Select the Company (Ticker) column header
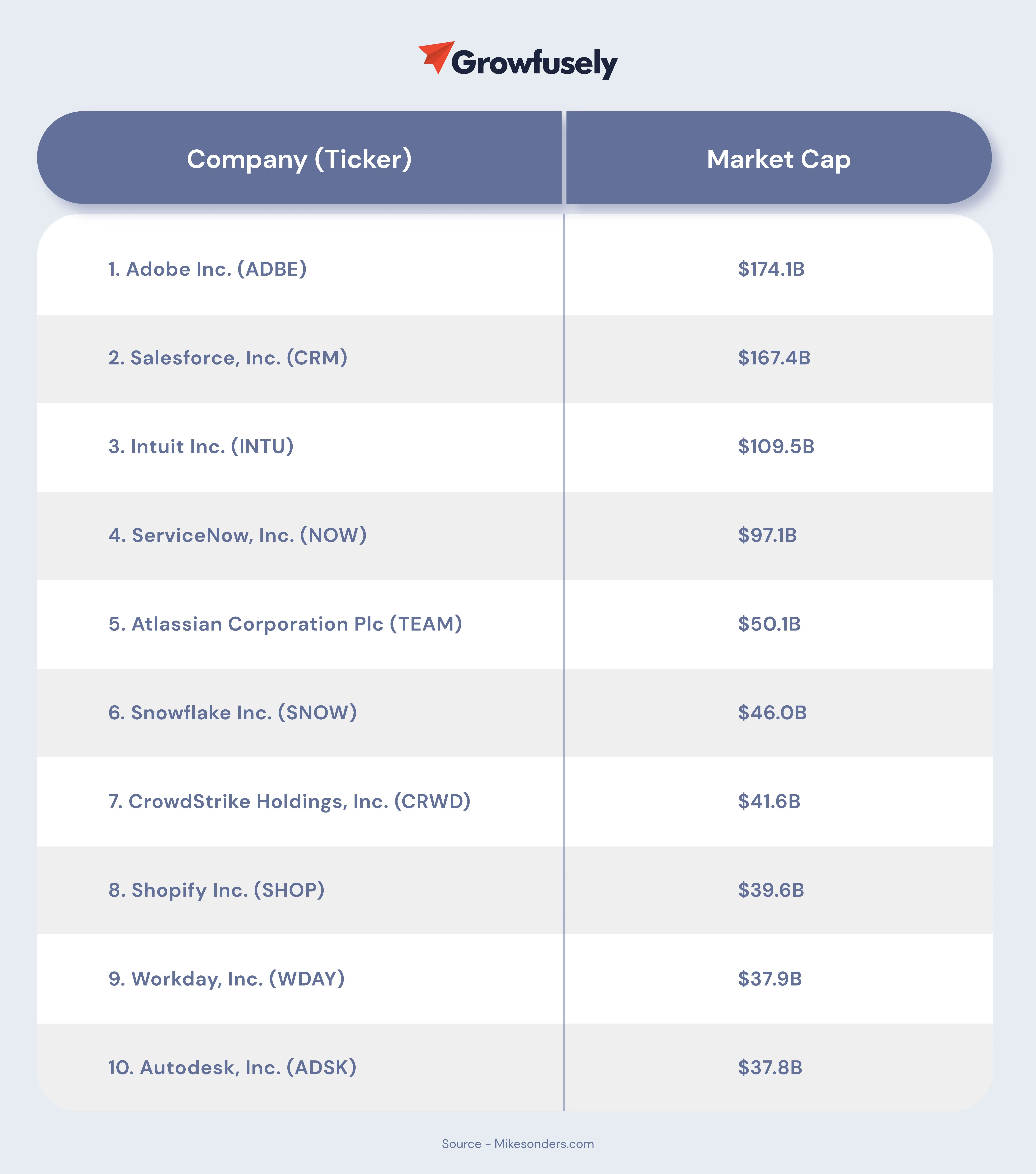The image size is (1036, 1174). tap(299, 159)
